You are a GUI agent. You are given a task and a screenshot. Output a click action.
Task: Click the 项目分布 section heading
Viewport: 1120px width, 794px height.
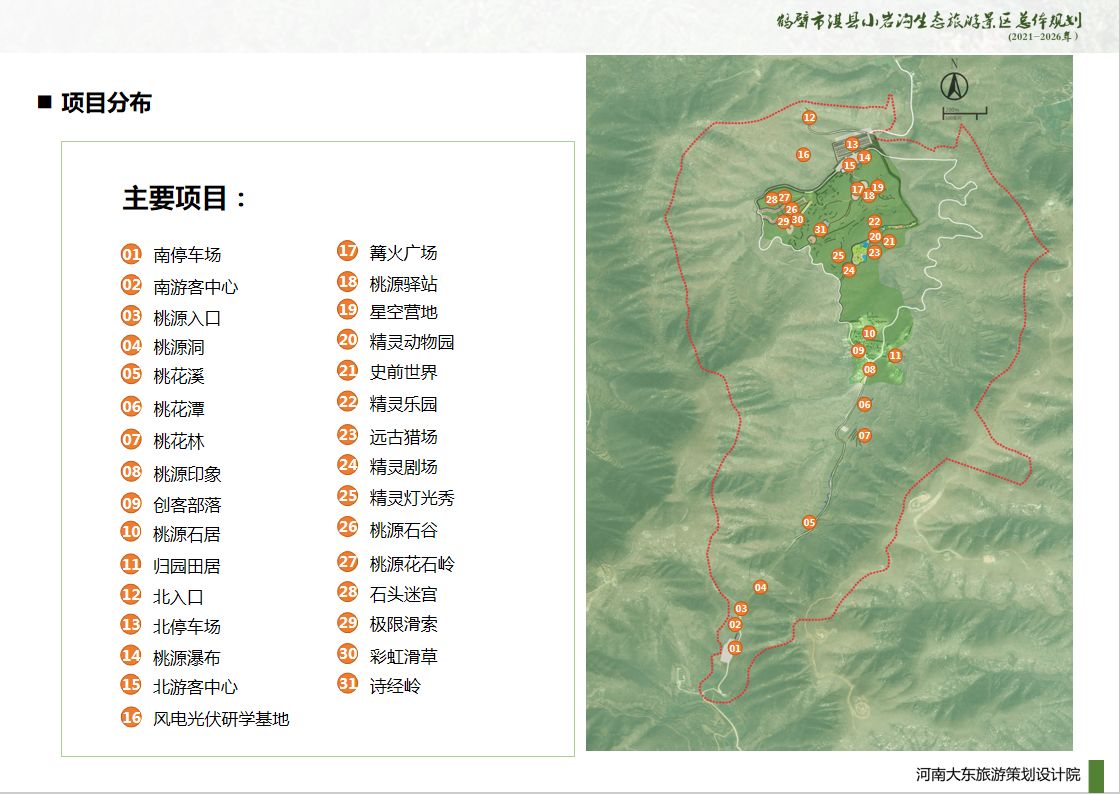[106, 103]
